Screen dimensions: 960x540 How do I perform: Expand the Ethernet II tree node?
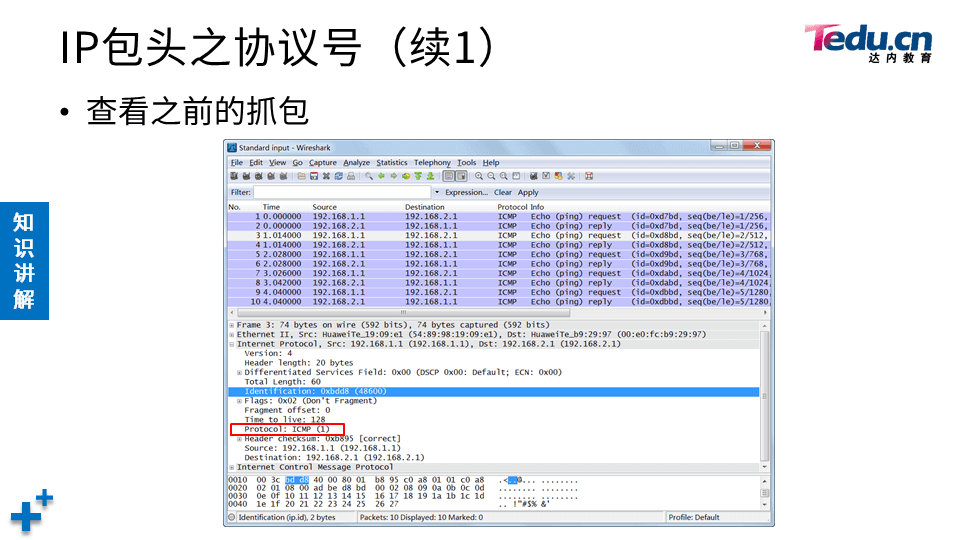[x=232, y=335]
